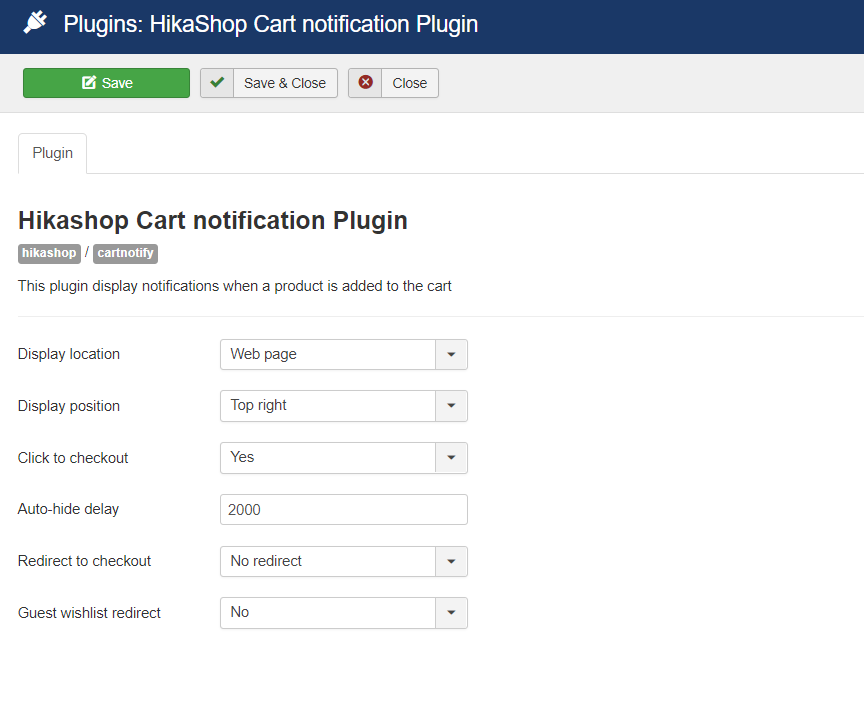The height and width of the screenshot is (721, 864).
Task: Click the Display location label
Action: (x=69, y=354)
